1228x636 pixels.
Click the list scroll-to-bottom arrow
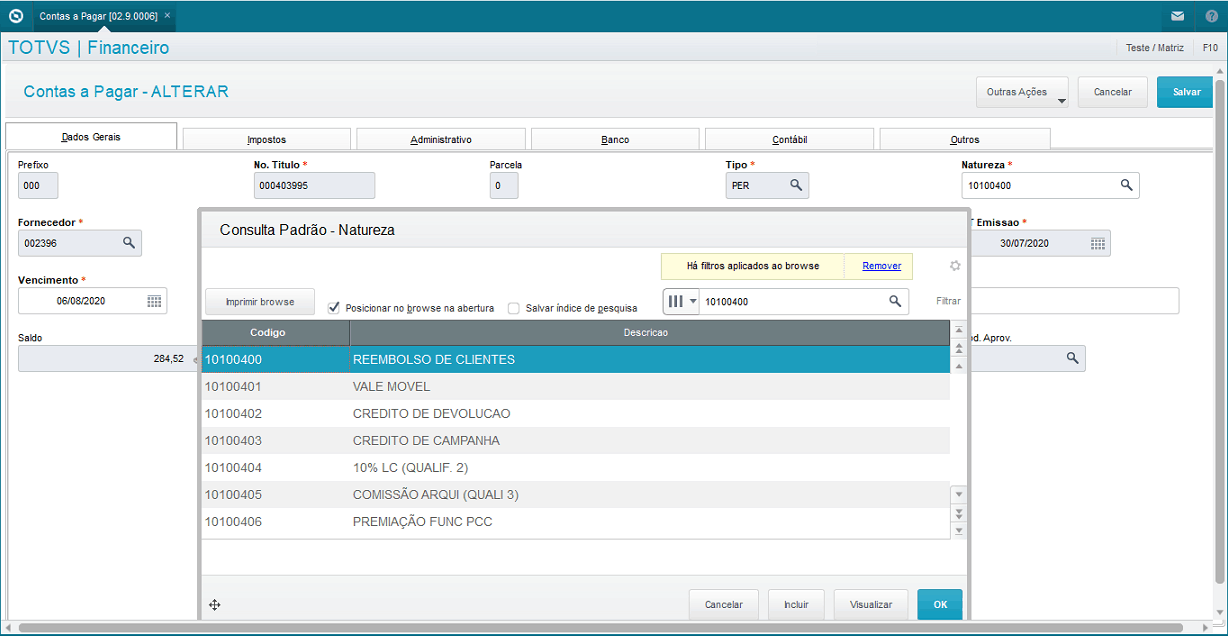(959, 530)
